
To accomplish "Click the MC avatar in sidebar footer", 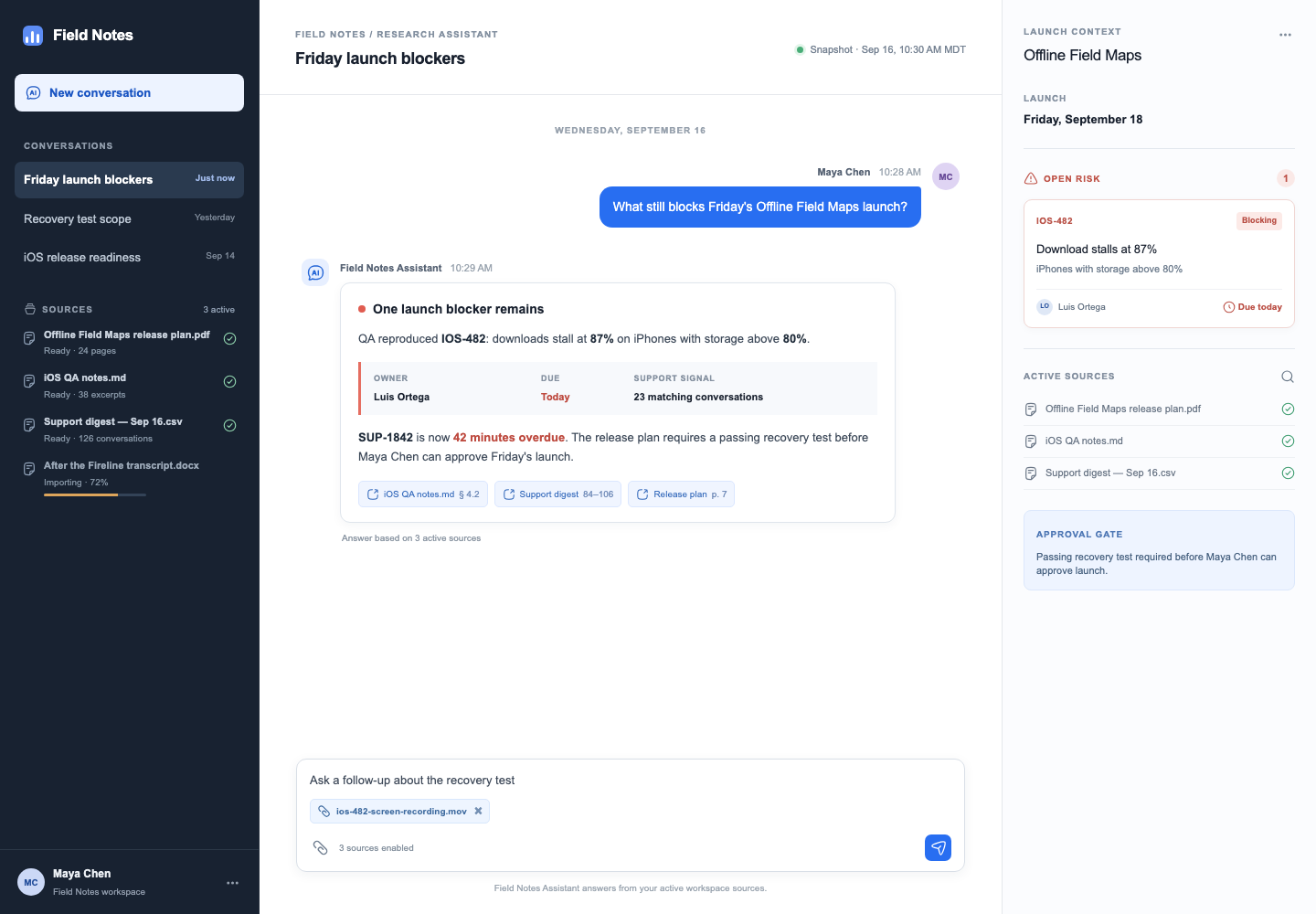I will pos(31,882).
